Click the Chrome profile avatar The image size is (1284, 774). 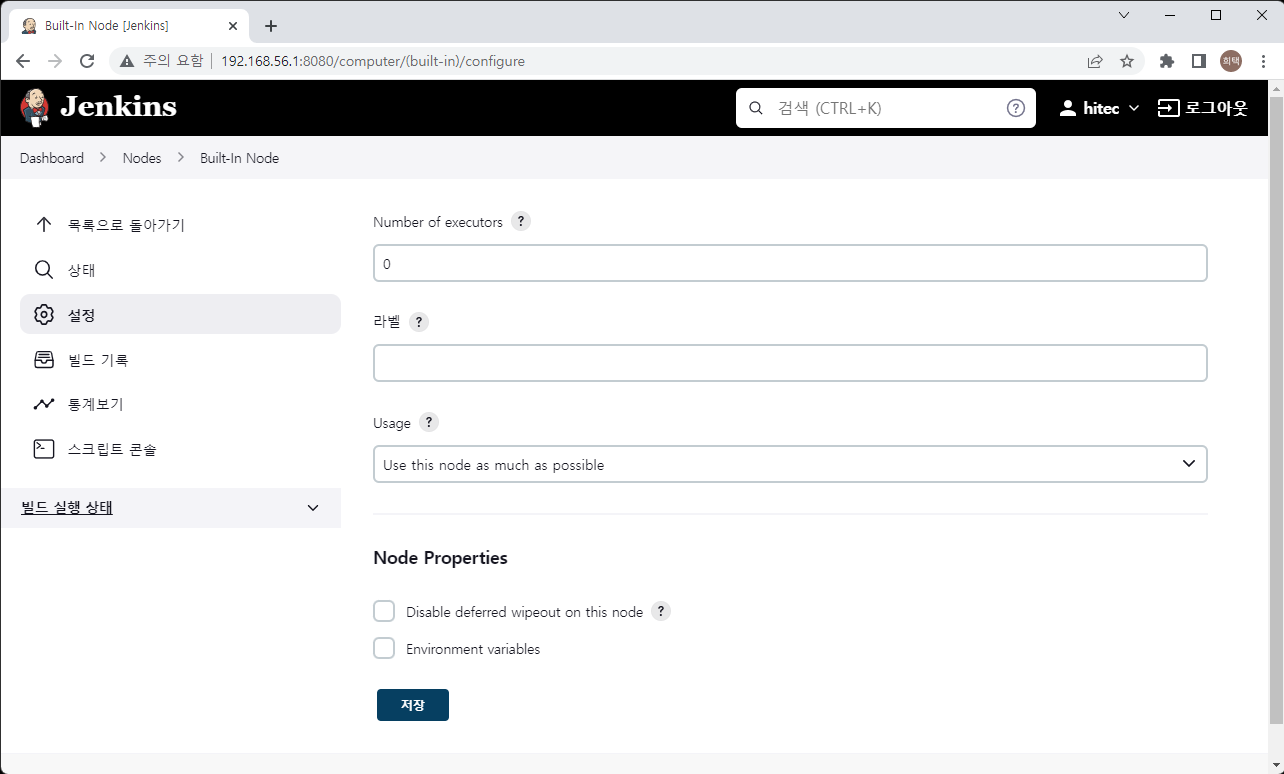click(x=1231, y=61)
